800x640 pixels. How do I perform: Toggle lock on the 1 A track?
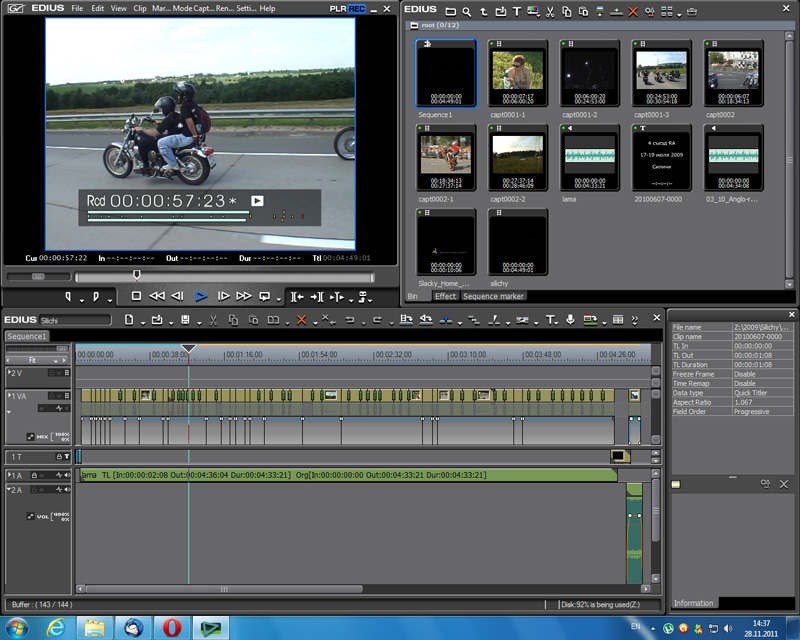(34, 475)
